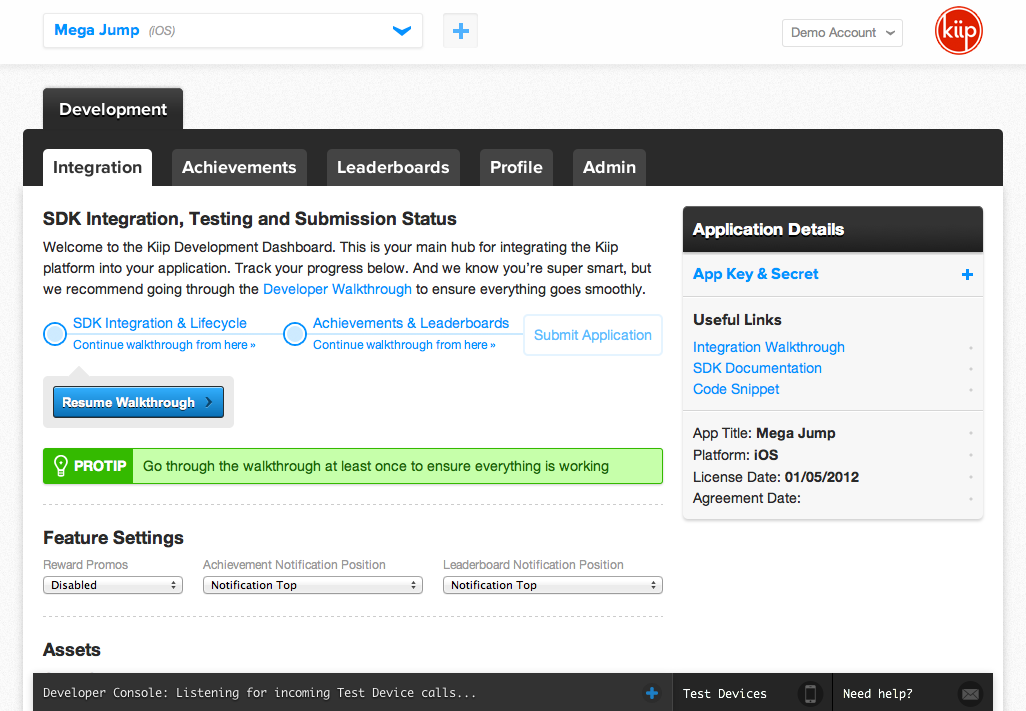Click the blue plus add-application button
Image resolution: width=1026 pixels, height=711 pixels.
(461, 31)
